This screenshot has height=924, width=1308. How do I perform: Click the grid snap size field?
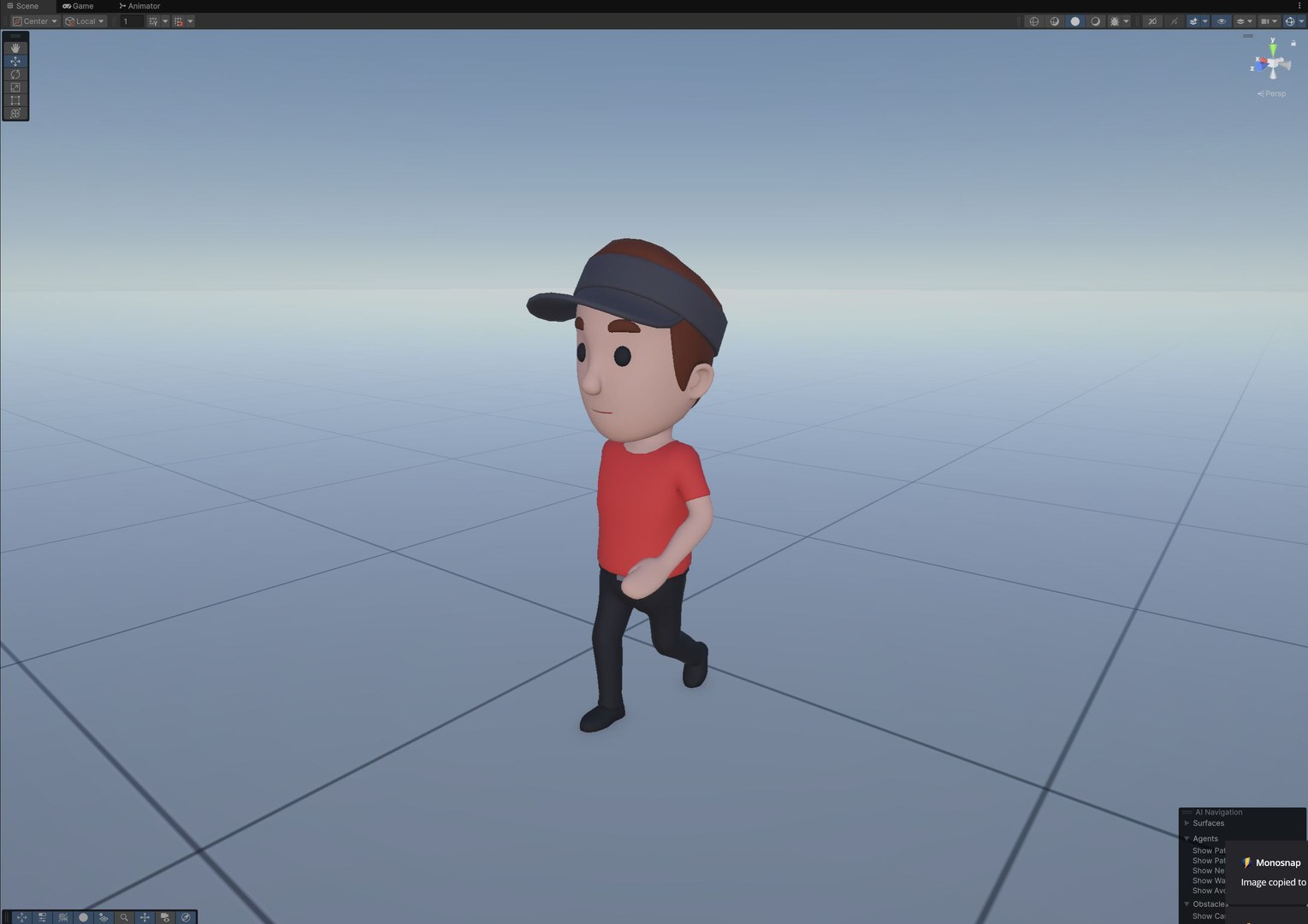click(x=131, y=21)
